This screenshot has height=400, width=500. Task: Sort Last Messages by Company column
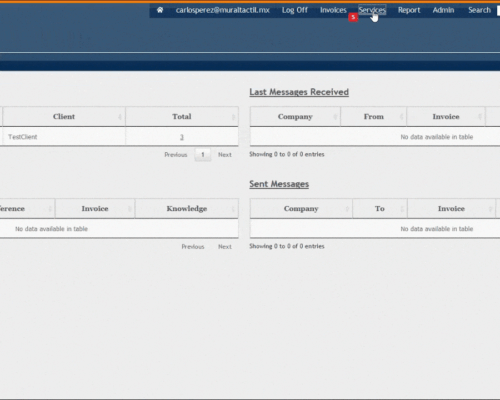point(295,117)
